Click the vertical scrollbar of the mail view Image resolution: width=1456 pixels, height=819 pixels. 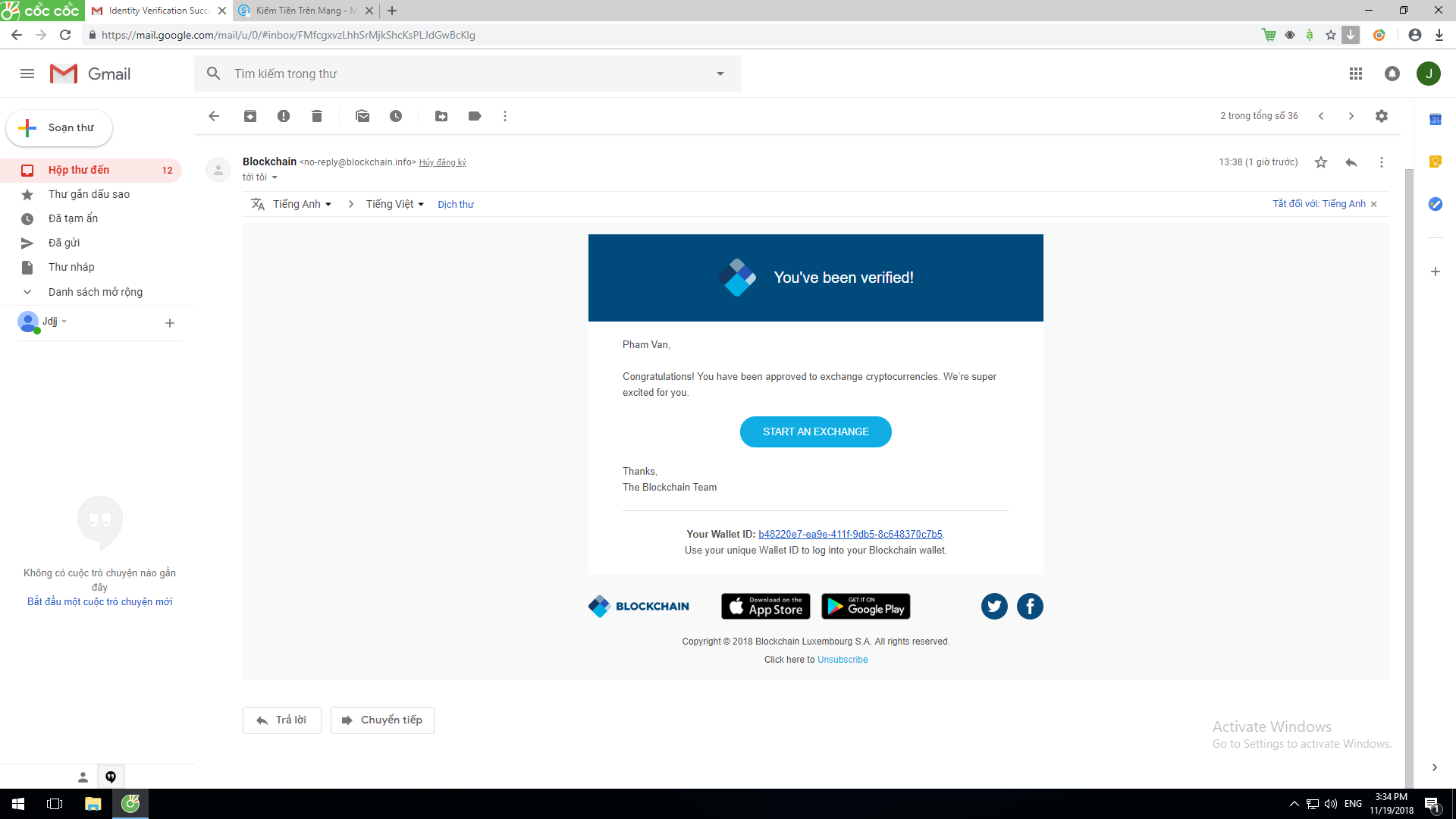pyautogui.click(x=1409, y=455)
